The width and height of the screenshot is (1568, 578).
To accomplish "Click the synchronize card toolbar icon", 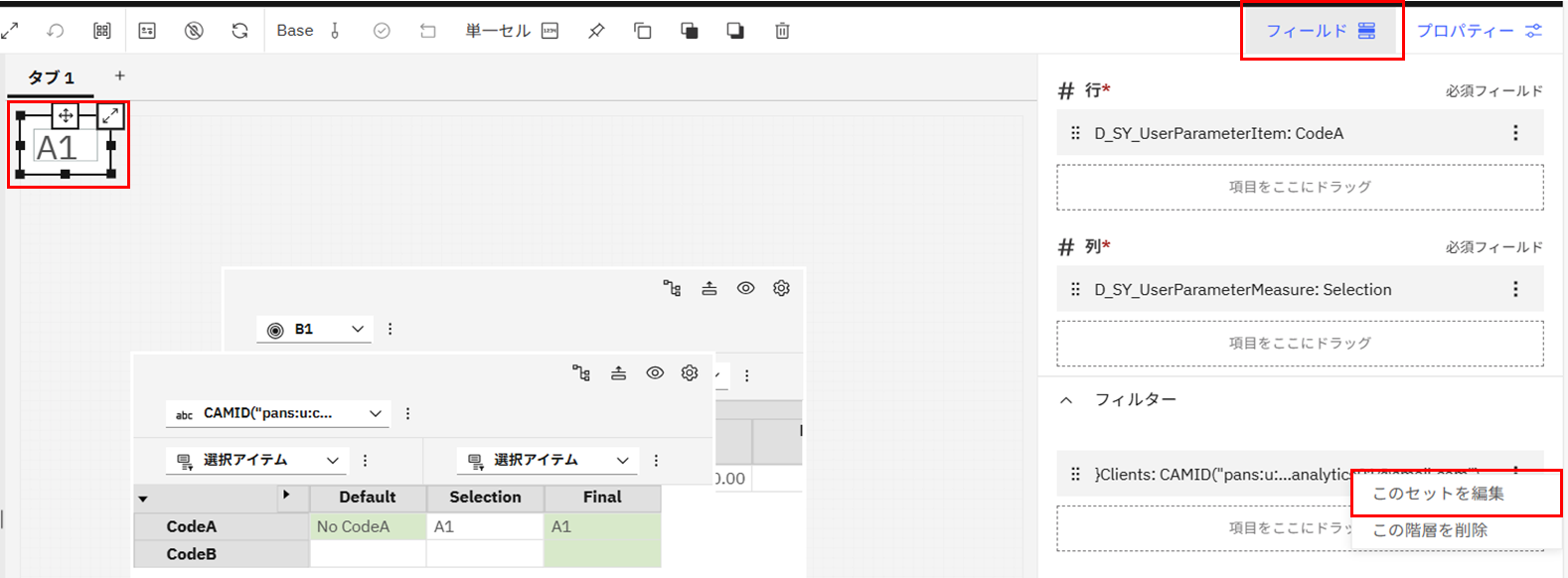I will click(147, 31).
